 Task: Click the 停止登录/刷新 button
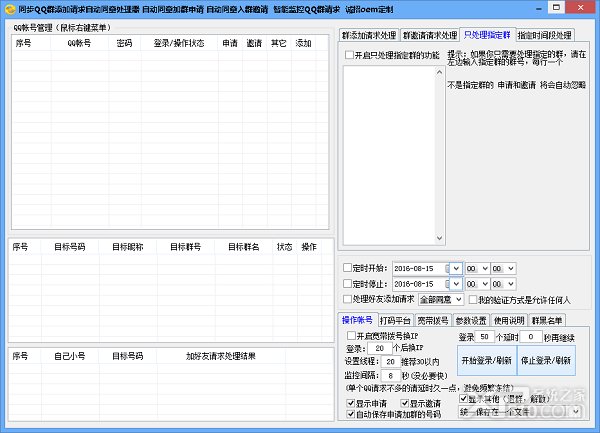pos(546,360)
